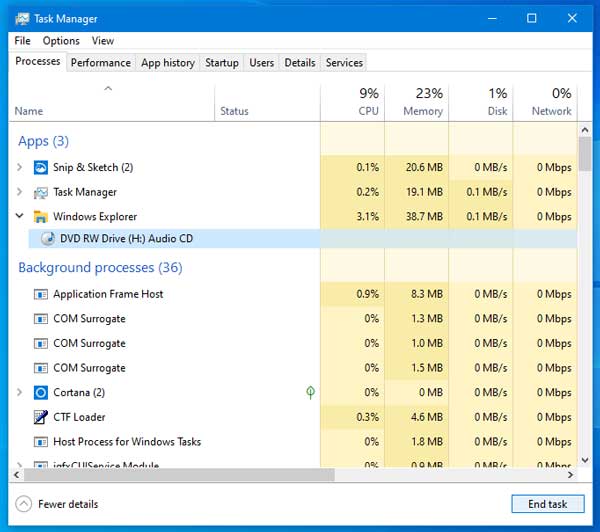Image resolution: width=600 pixels, height=532 pixels.
Task: Click the 8.3 MB memory value
Action: pos(427,294)
